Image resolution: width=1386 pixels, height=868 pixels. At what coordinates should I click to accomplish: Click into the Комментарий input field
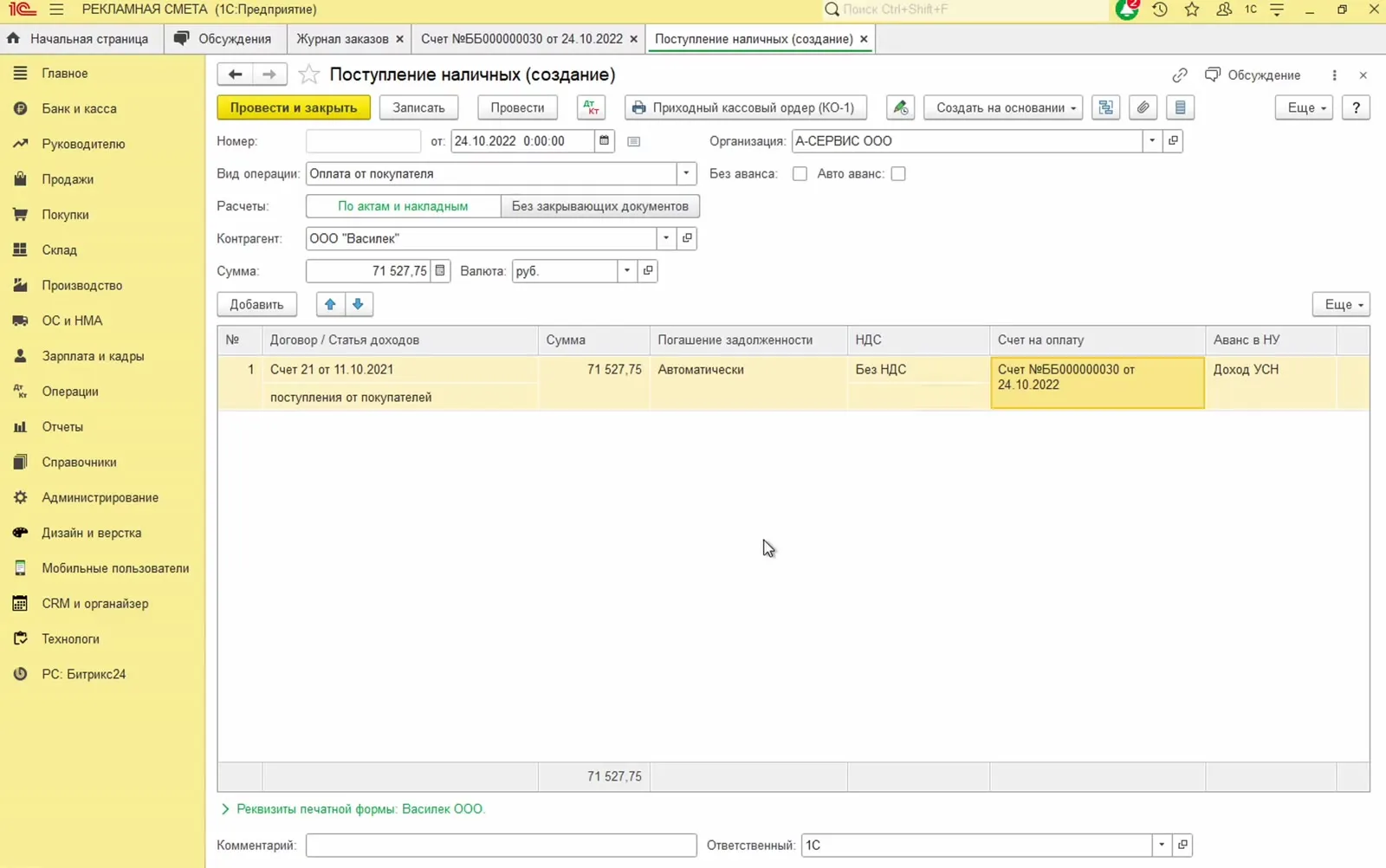[501, 845]
